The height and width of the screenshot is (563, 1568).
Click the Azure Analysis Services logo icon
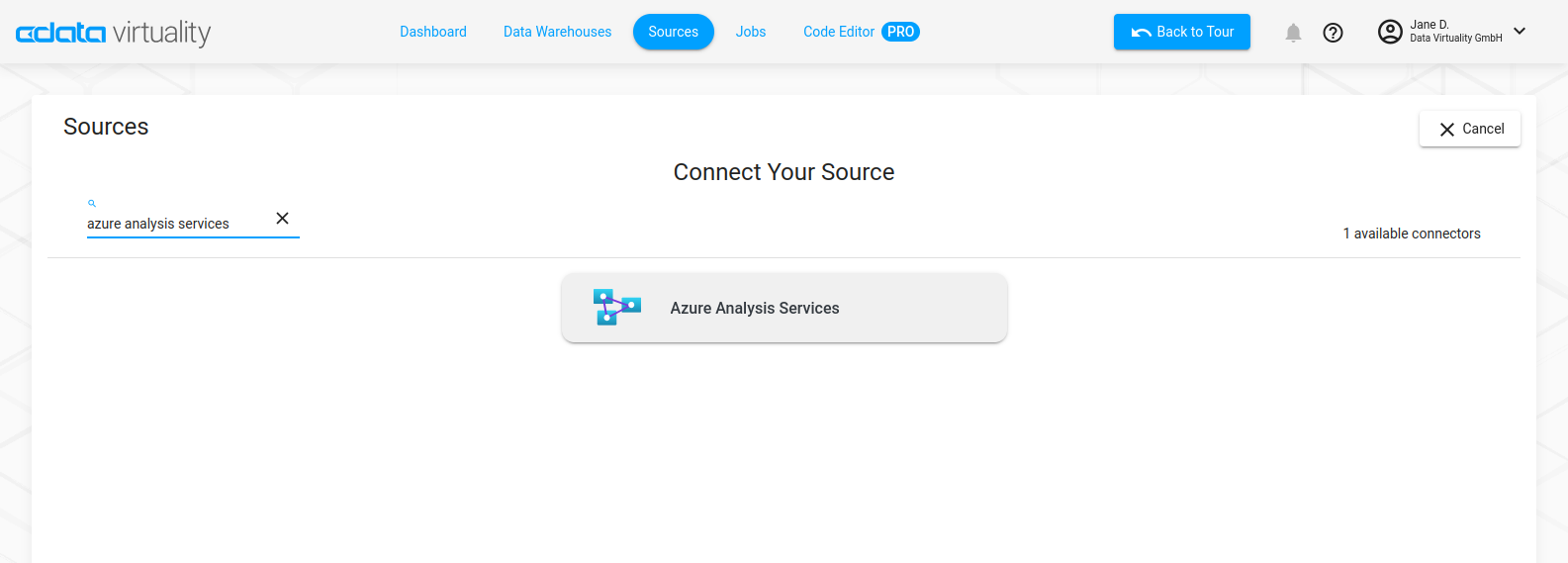(616, 308)
